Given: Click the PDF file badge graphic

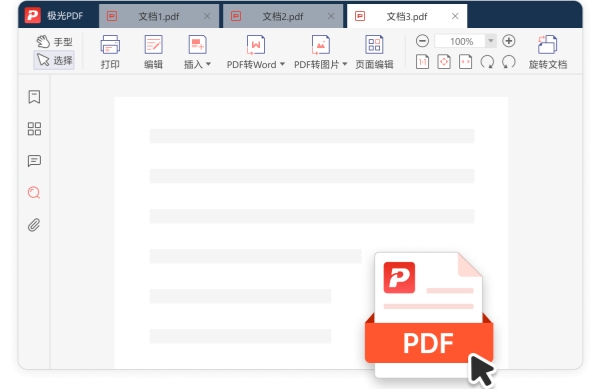Looking at the screenshot, I should coord(429,315).
